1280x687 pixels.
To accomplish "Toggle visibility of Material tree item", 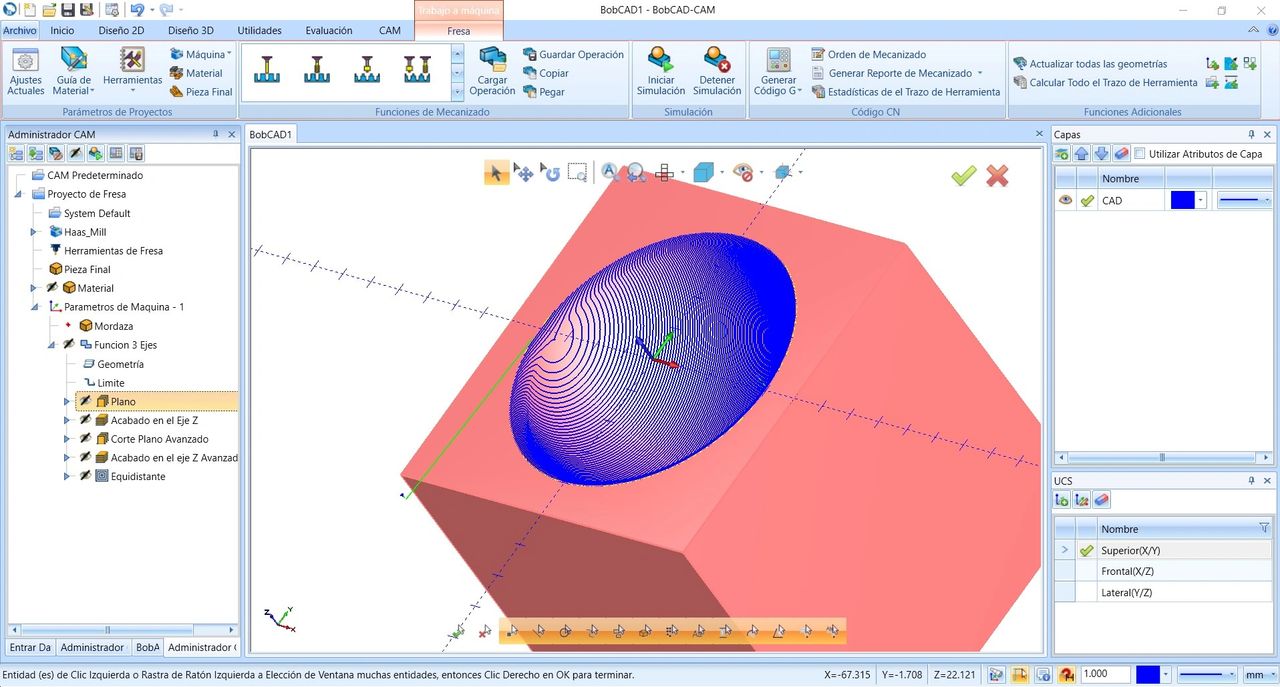I will [x=52, y=288].
